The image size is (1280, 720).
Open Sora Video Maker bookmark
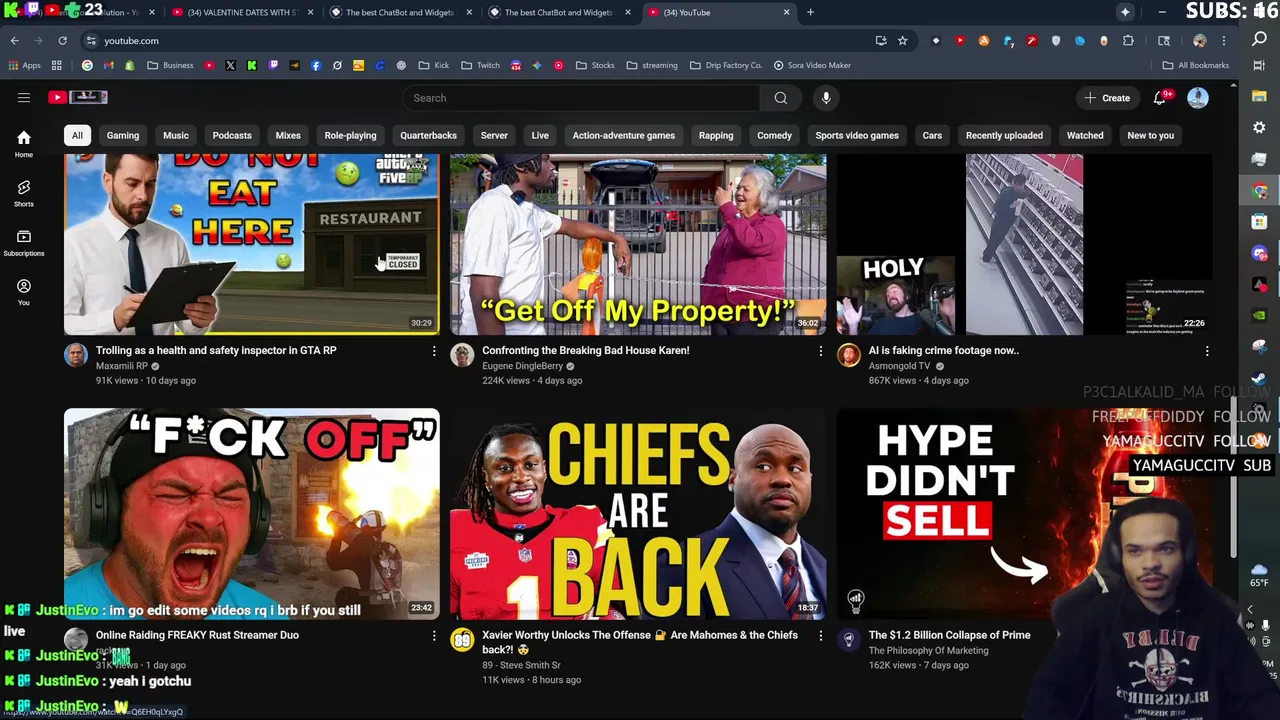pos(812,66)
